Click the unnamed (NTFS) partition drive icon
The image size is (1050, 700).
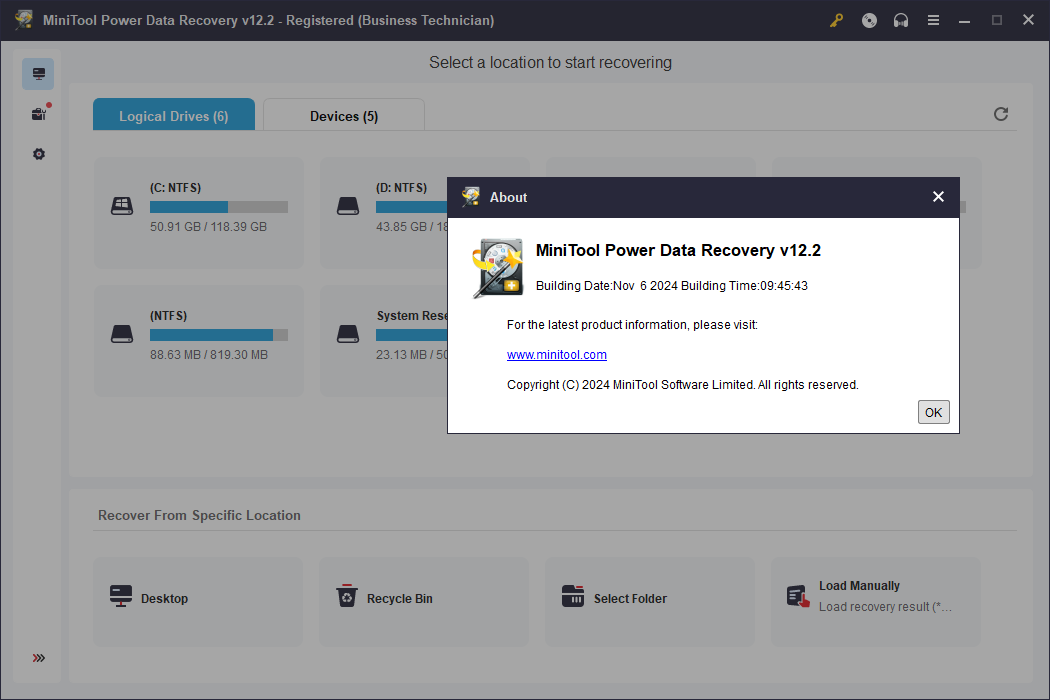(x=122, y=334)
